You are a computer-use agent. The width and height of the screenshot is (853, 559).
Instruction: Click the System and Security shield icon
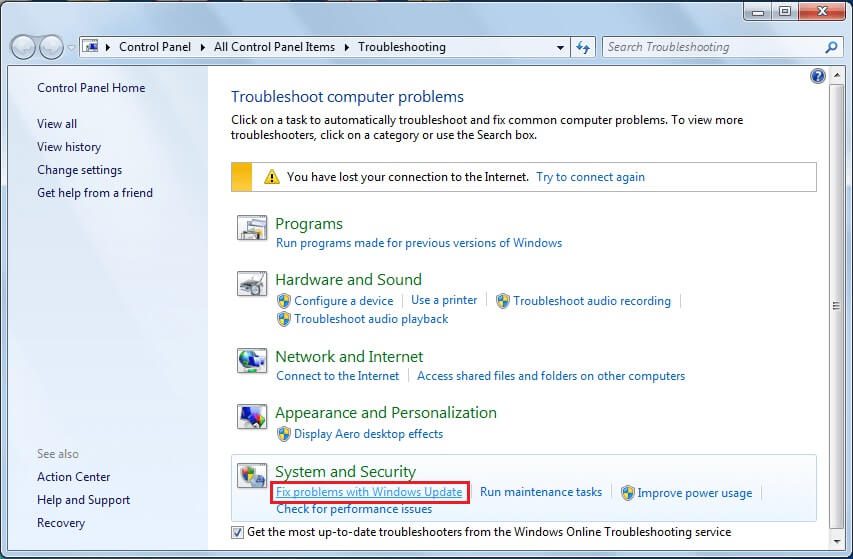pyautogui.click(x=252, y=475)
